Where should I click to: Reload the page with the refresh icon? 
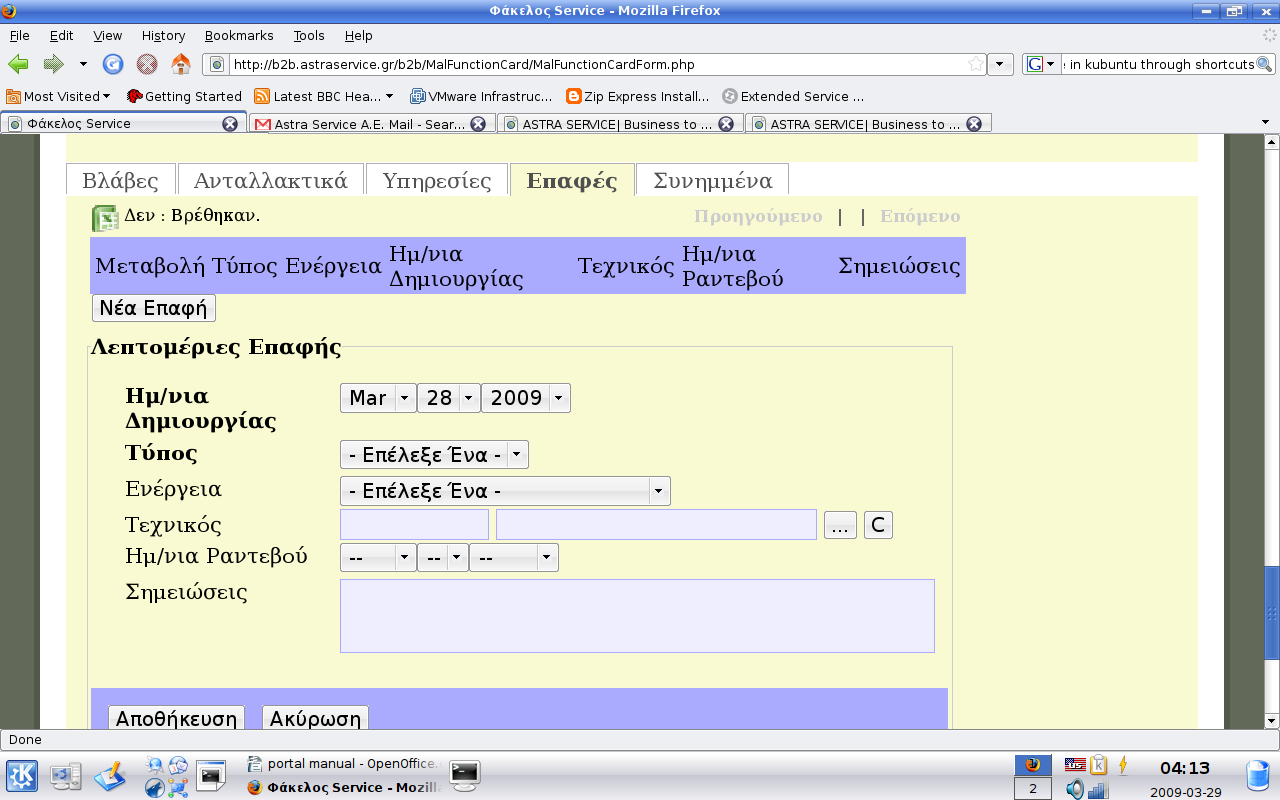tap(113, 64)
